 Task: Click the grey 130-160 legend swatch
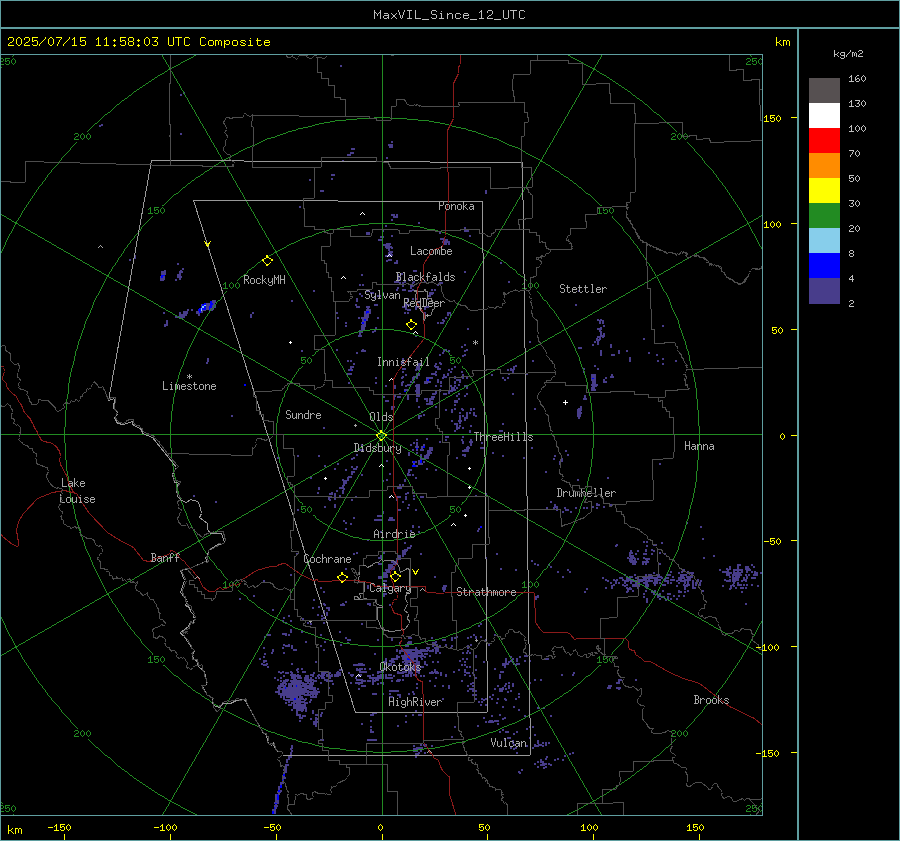point(824,91)
